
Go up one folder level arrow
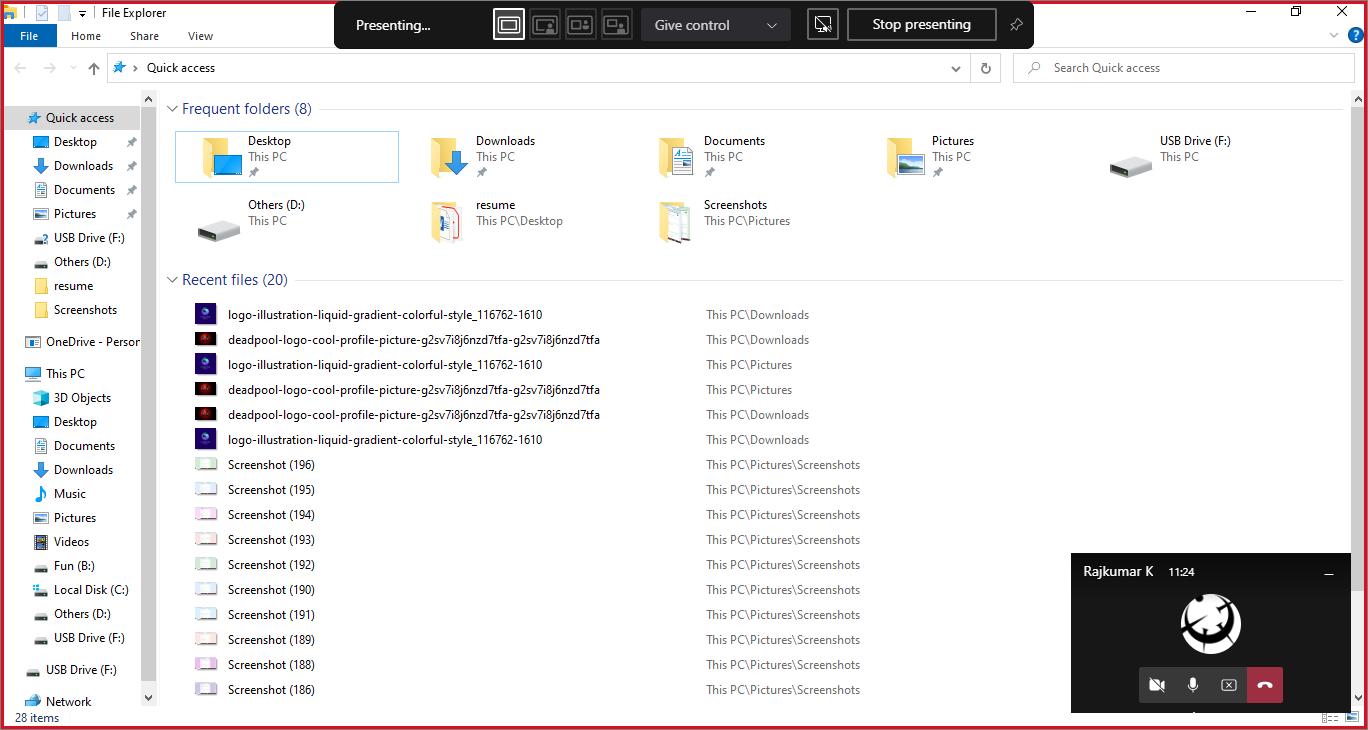[94, 68]
